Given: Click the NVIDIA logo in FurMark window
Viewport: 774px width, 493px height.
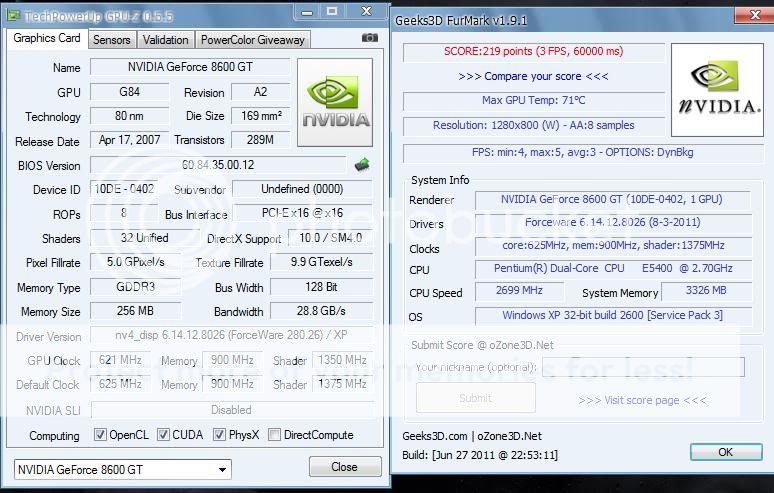Looking at the screenshot, I should click(x=717, y=90).
